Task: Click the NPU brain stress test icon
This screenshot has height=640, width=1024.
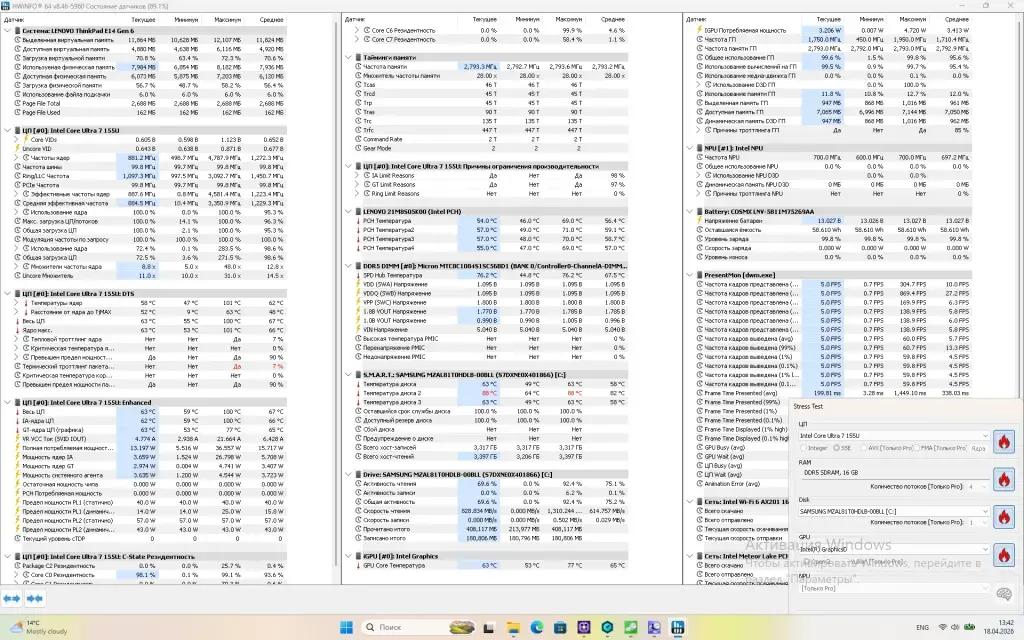Action: pyautogui.click(x=1003, y=594)
